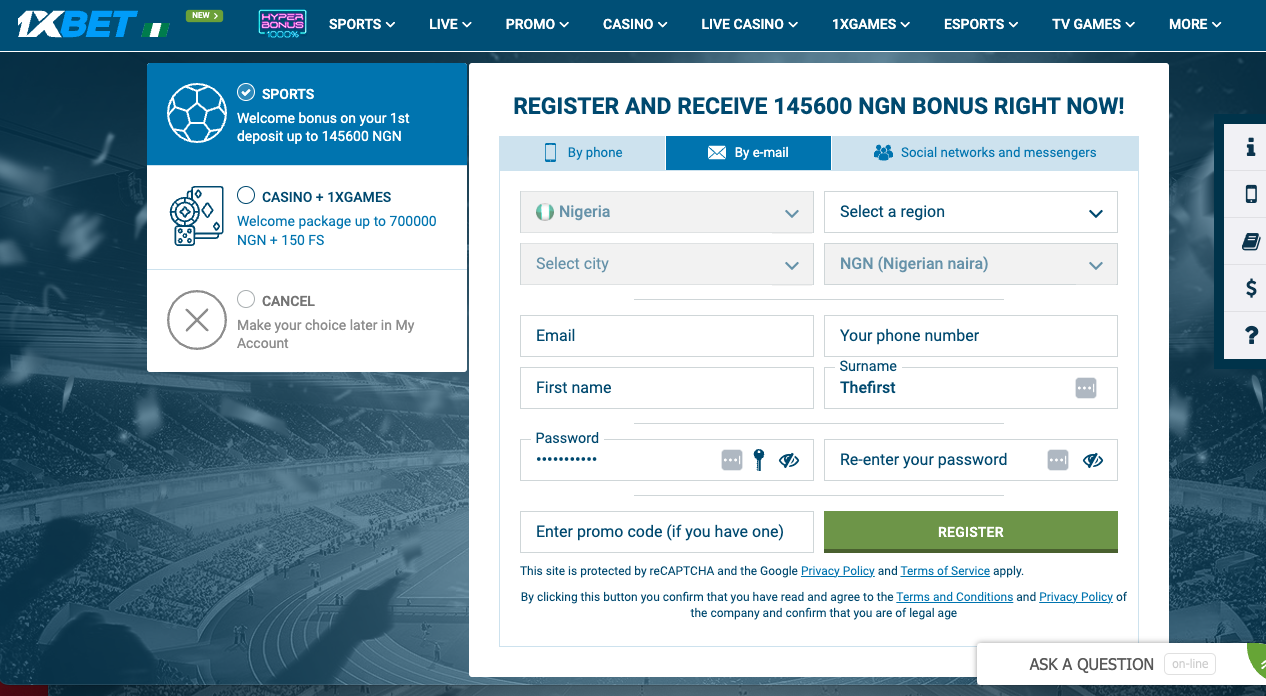Switch to the By phone tab

click(582, 153)
